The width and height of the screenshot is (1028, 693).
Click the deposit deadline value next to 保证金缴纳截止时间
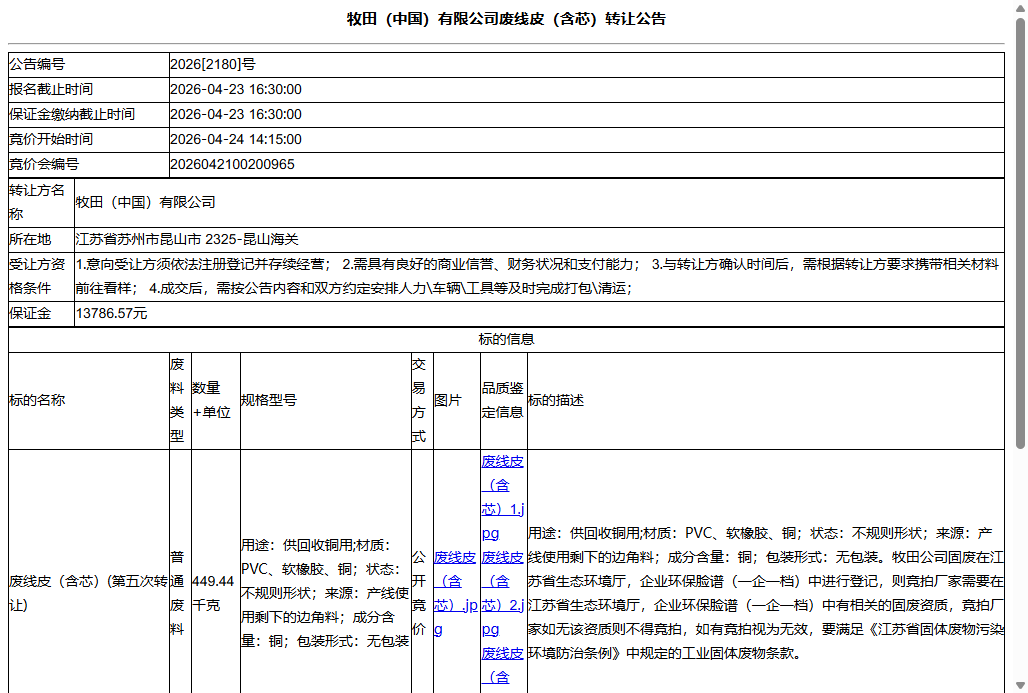pos(236,114)
